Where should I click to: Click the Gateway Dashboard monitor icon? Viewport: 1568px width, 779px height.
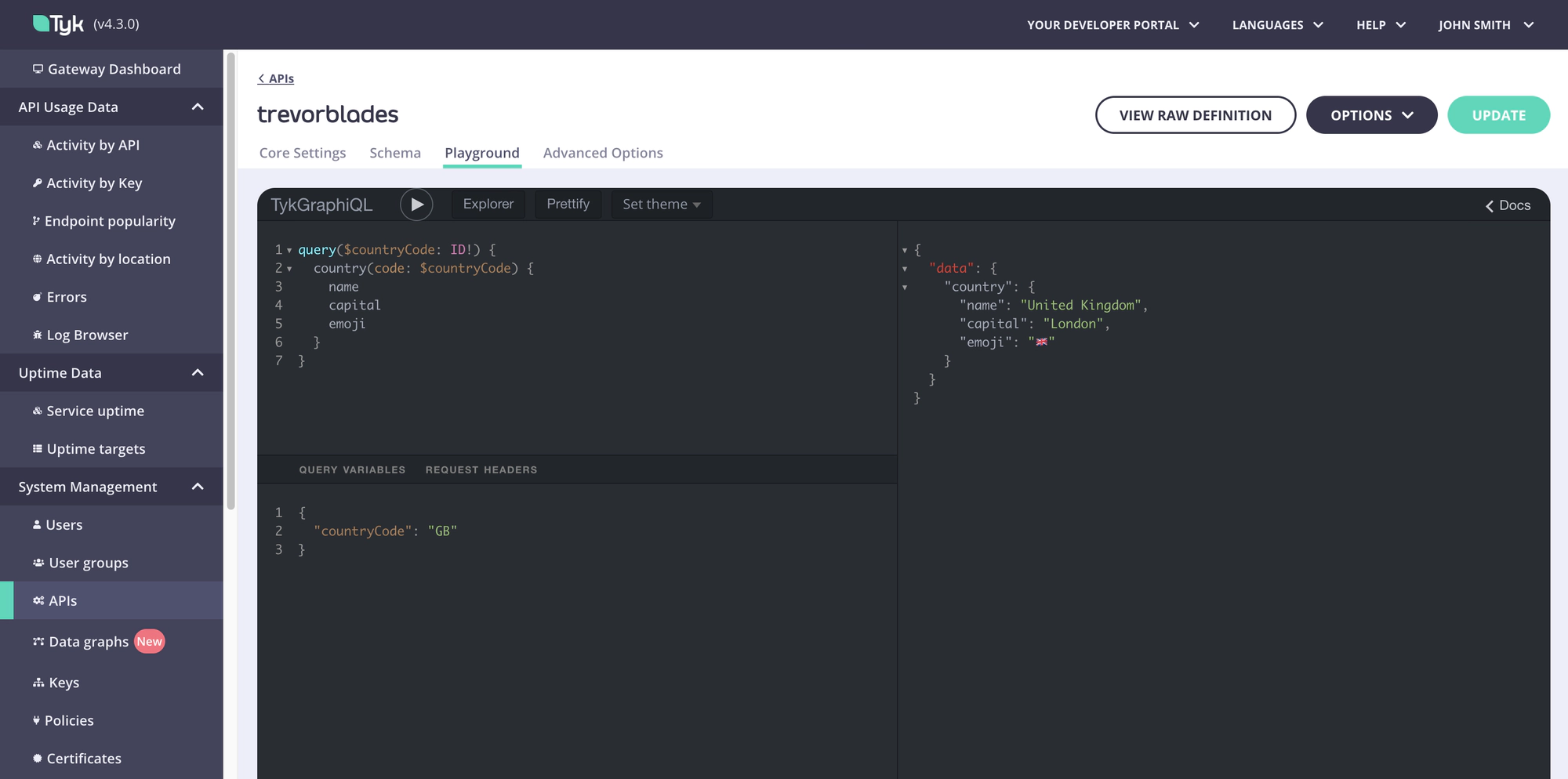37,68
